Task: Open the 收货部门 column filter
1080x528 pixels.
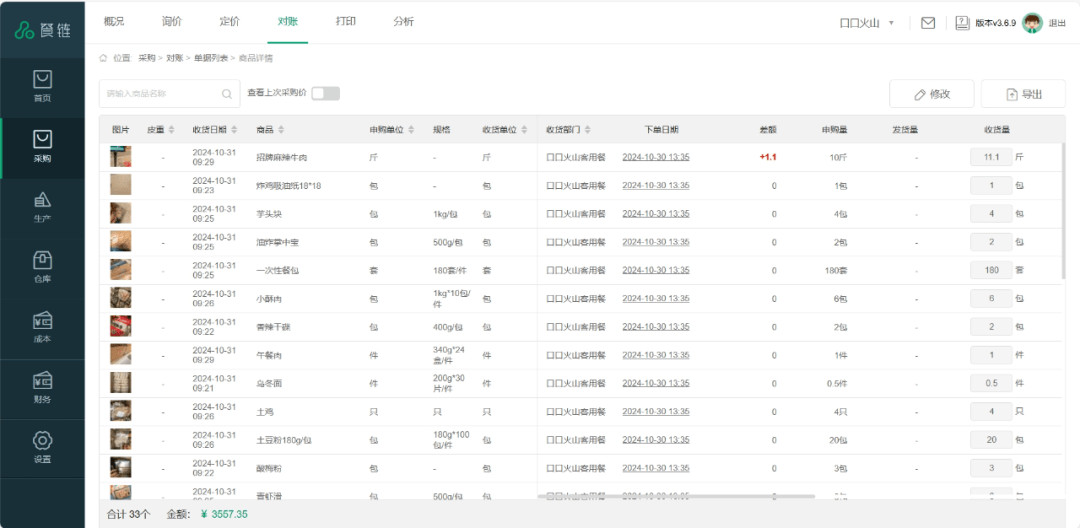Action: coord(587,130)
